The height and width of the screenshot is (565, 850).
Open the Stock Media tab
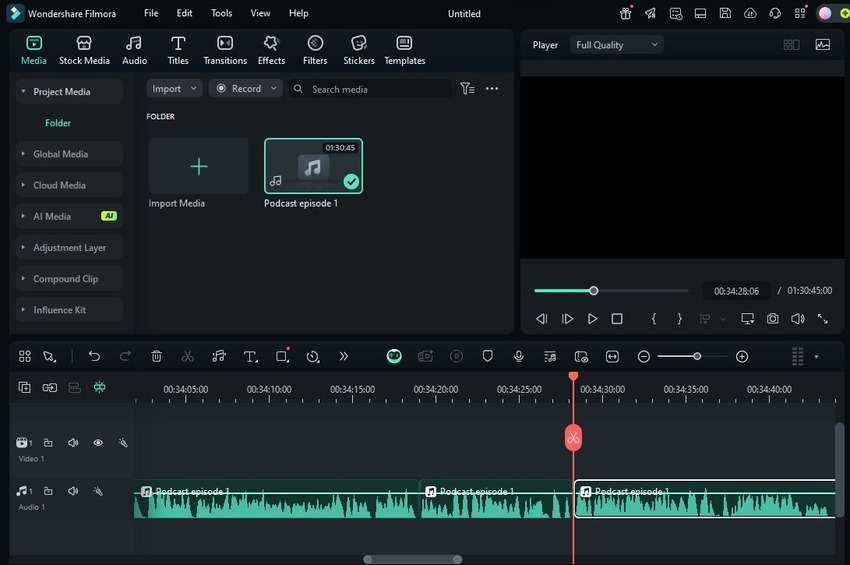[84, 50]
